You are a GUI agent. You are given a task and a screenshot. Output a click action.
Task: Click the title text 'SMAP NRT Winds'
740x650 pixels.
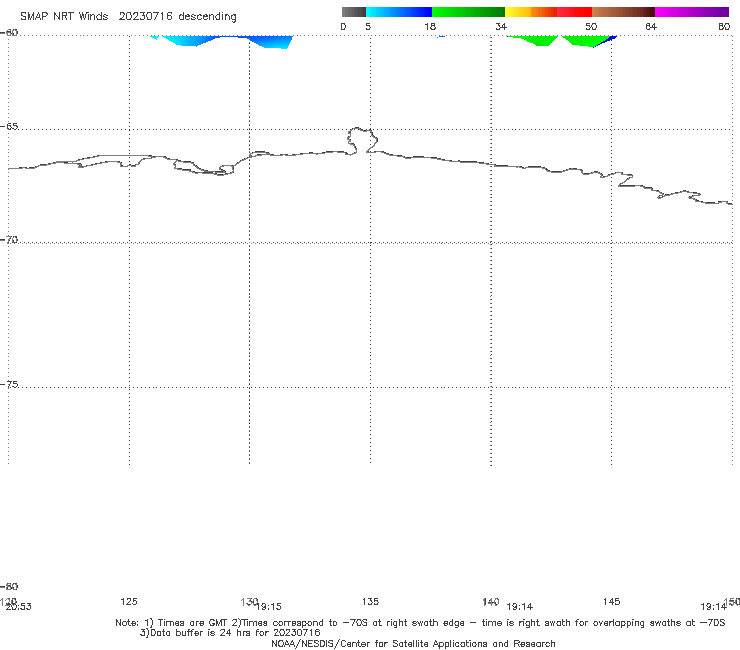tap(64, 16)
